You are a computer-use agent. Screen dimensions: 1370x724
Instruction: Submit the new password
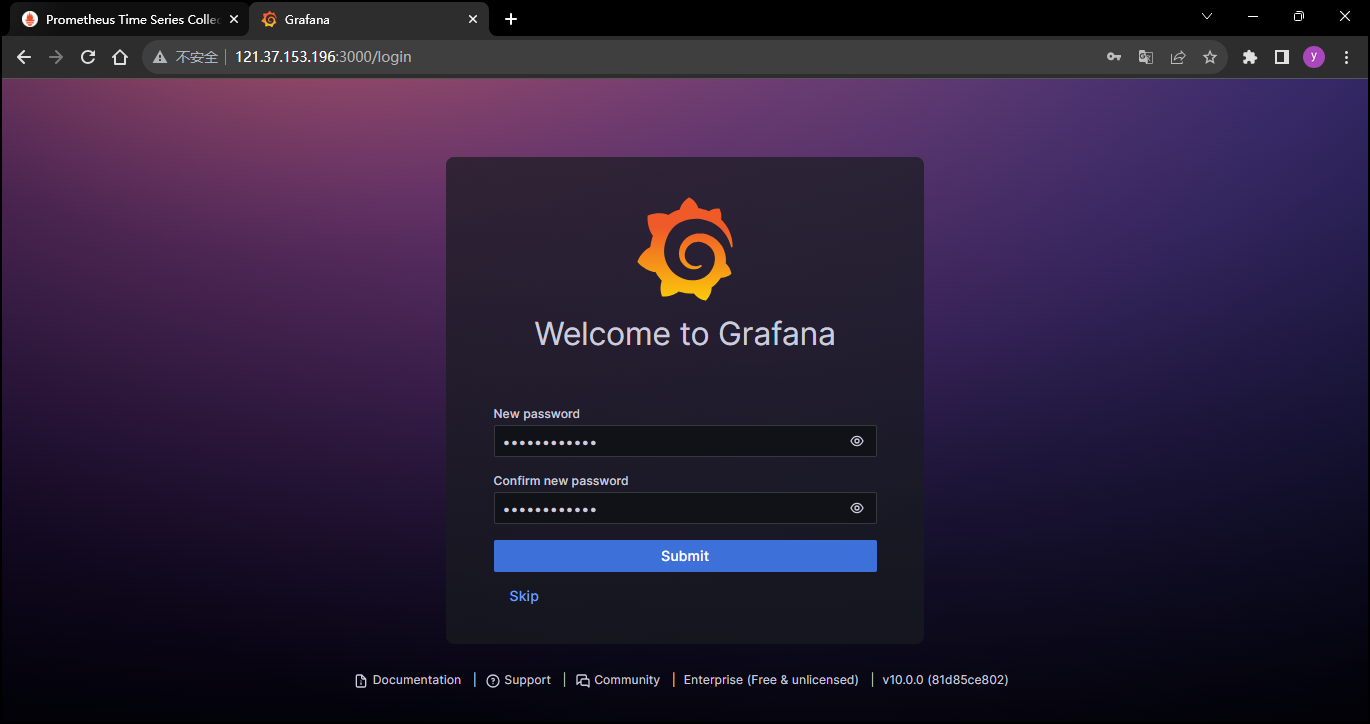(685, 556)
